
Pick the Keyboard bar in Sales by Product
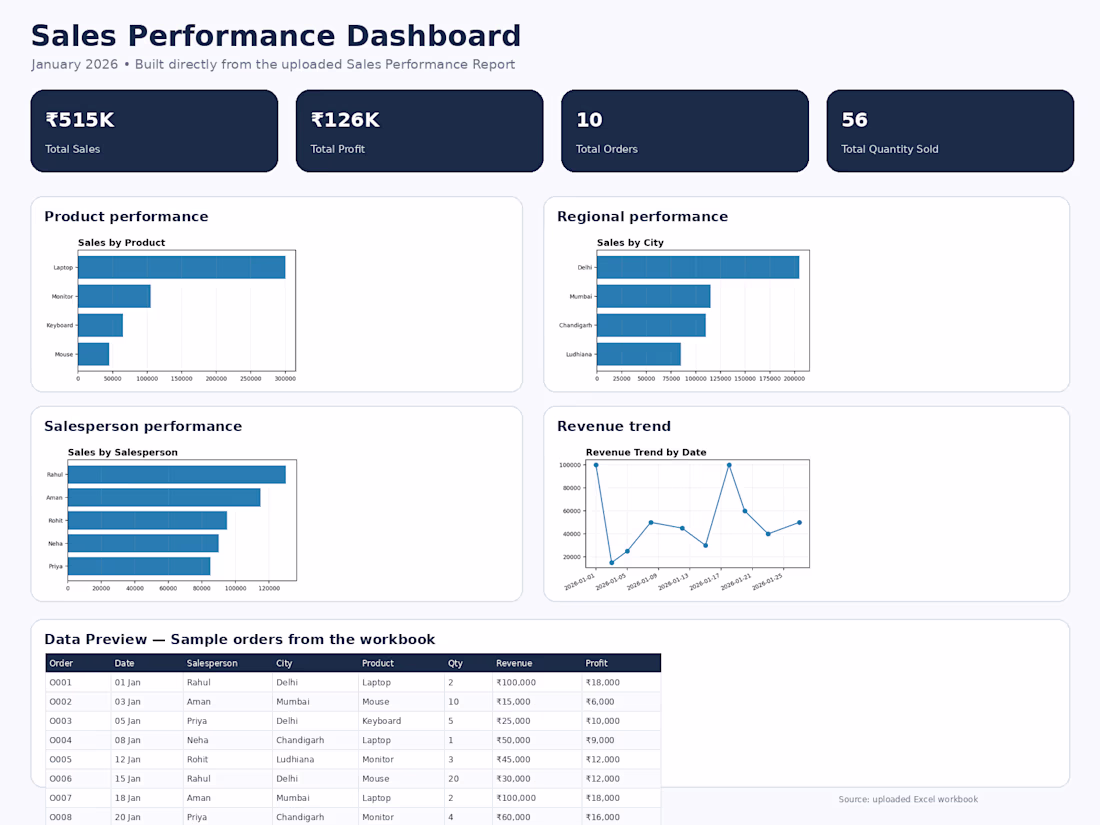[100, 326]
